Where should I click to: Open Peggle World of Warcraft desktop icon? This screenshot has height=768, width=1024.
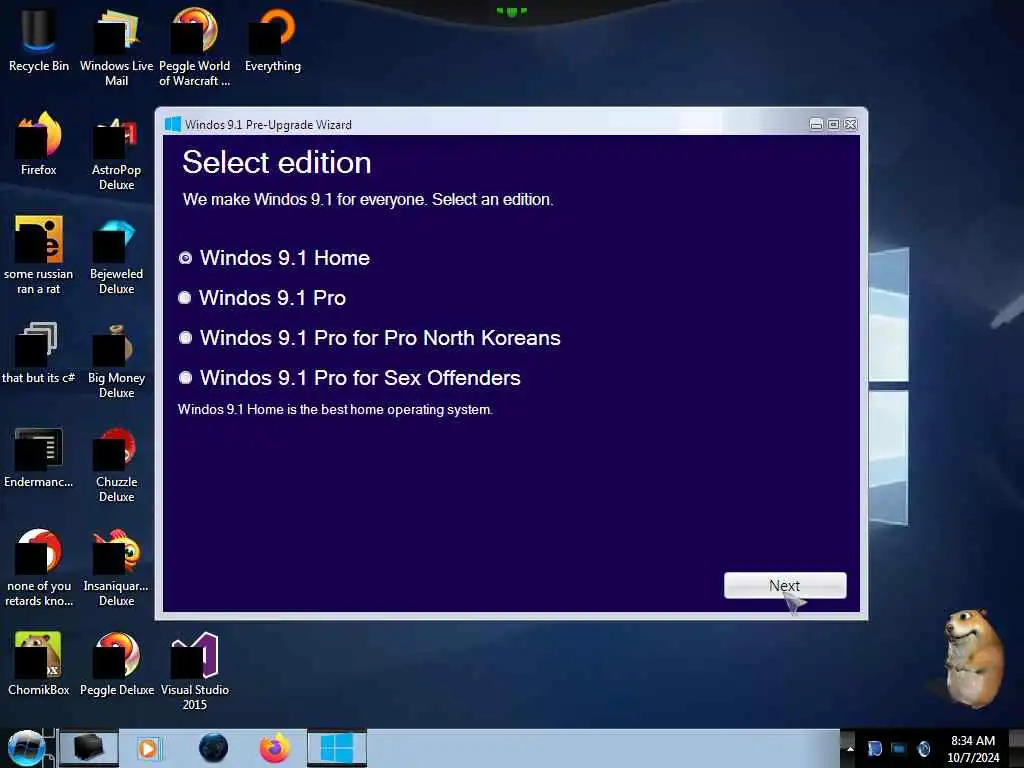(194, 46)
